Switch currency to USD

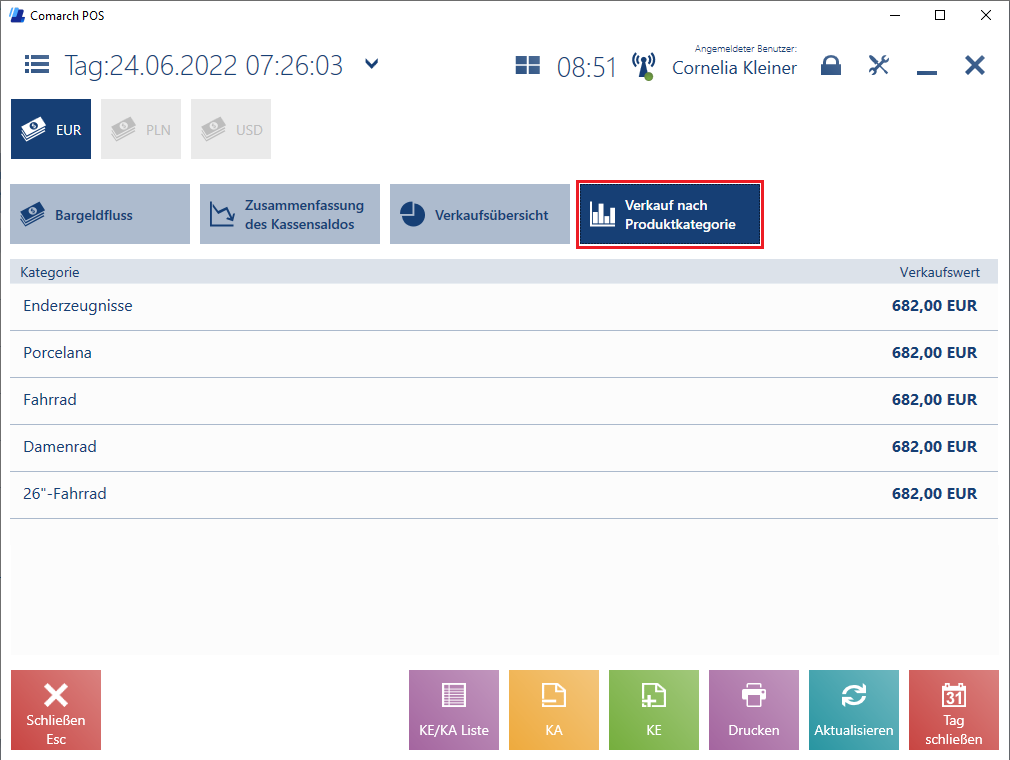(231, 129)
